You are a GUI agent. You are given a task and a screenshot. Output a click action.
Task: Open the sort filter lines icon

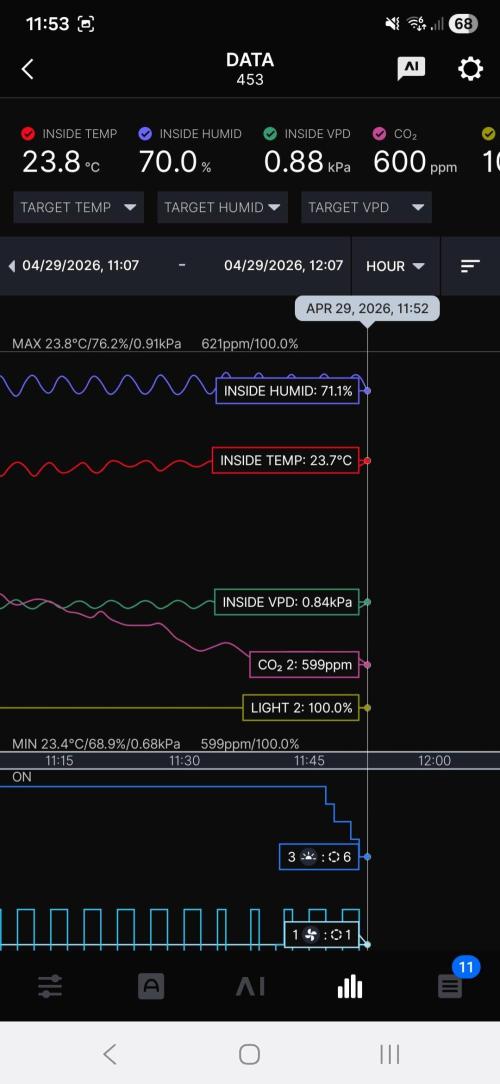(x=470, y=266)
